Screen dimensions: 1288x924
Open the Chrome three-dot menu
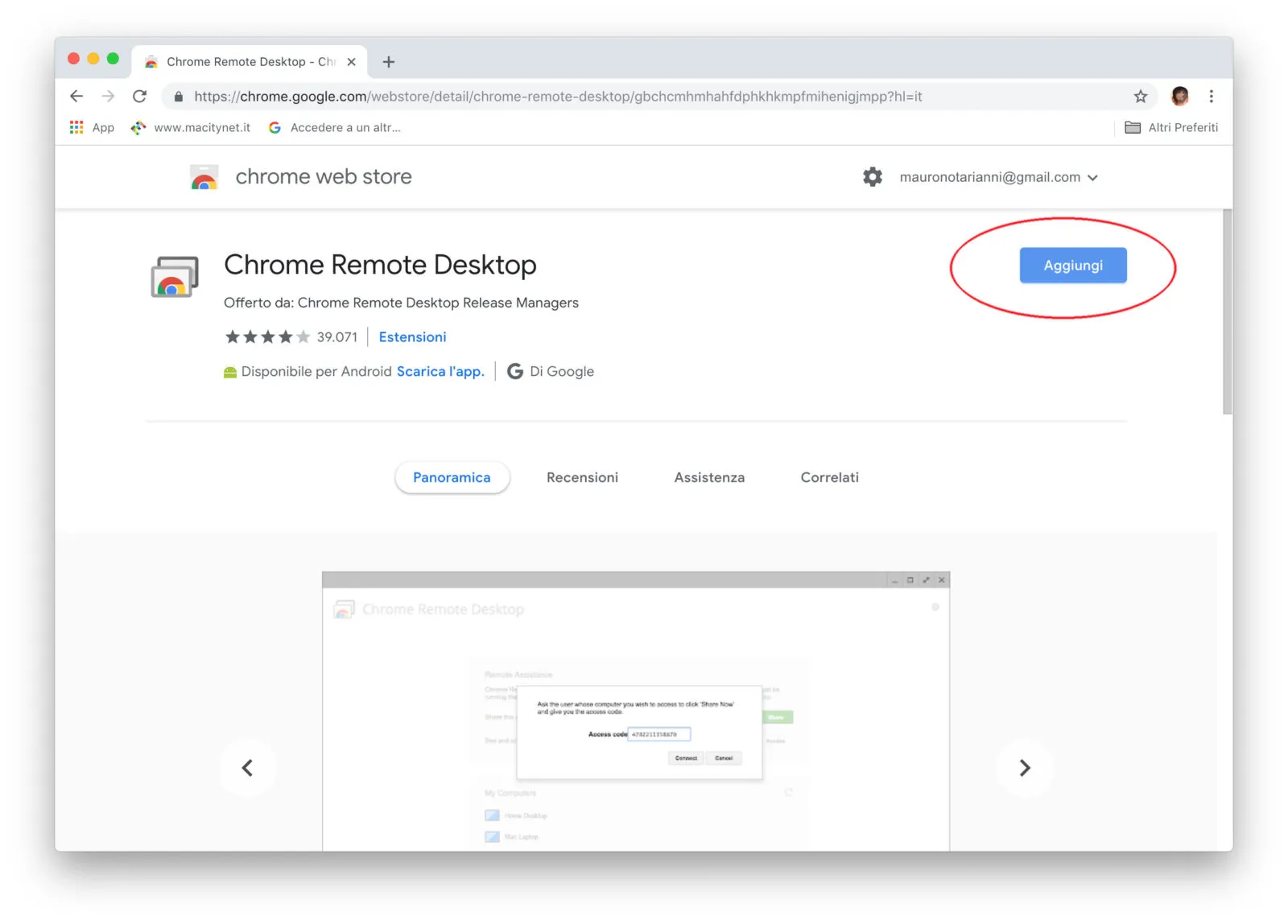pos(1212,96)
